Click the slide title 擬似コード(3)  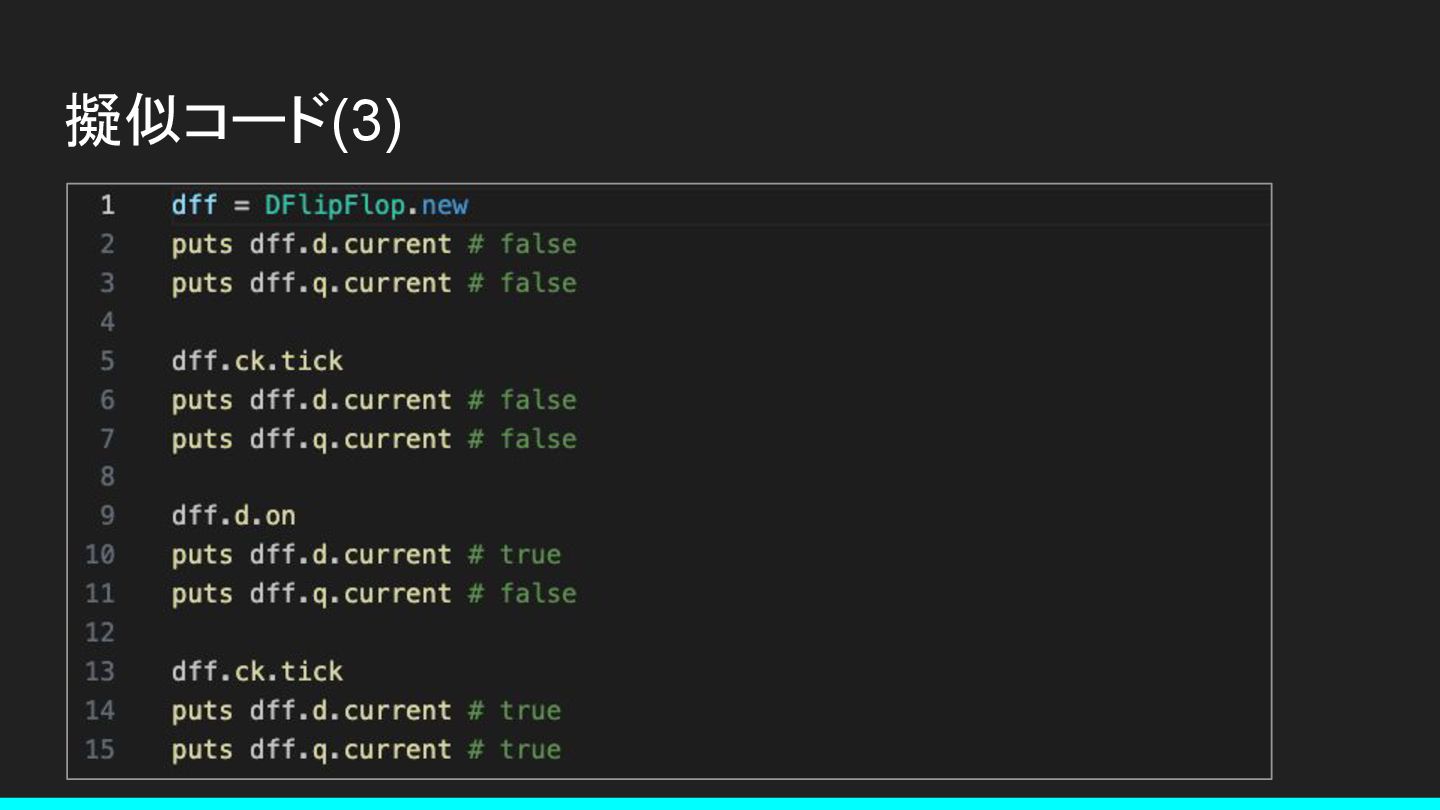click(234, 120)
